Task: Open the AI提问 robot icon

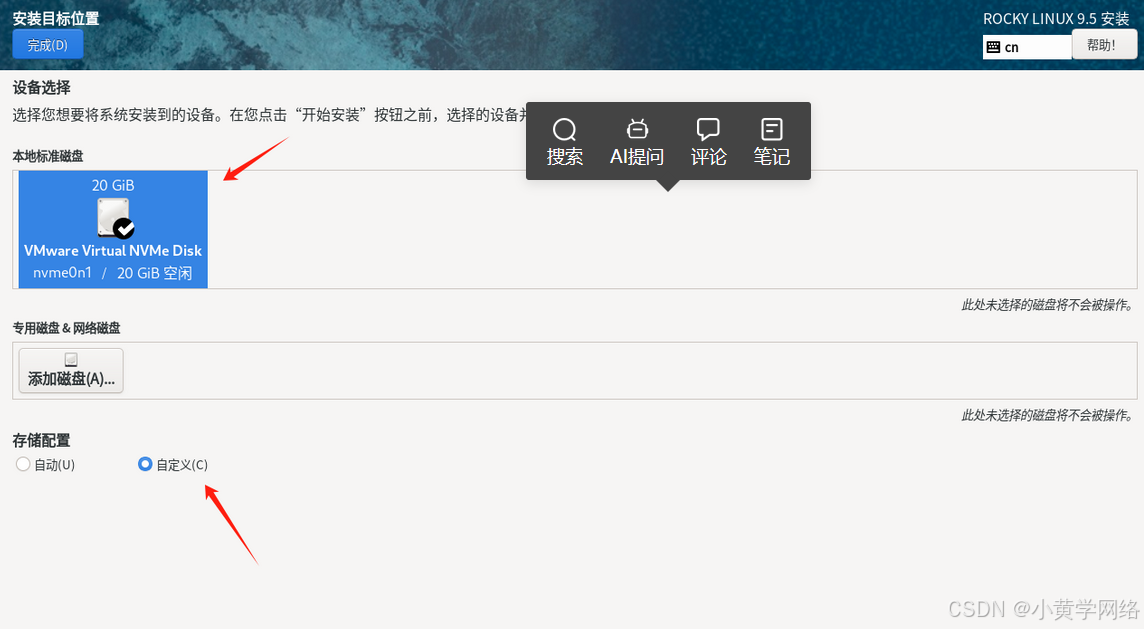Action: point(637,129)
